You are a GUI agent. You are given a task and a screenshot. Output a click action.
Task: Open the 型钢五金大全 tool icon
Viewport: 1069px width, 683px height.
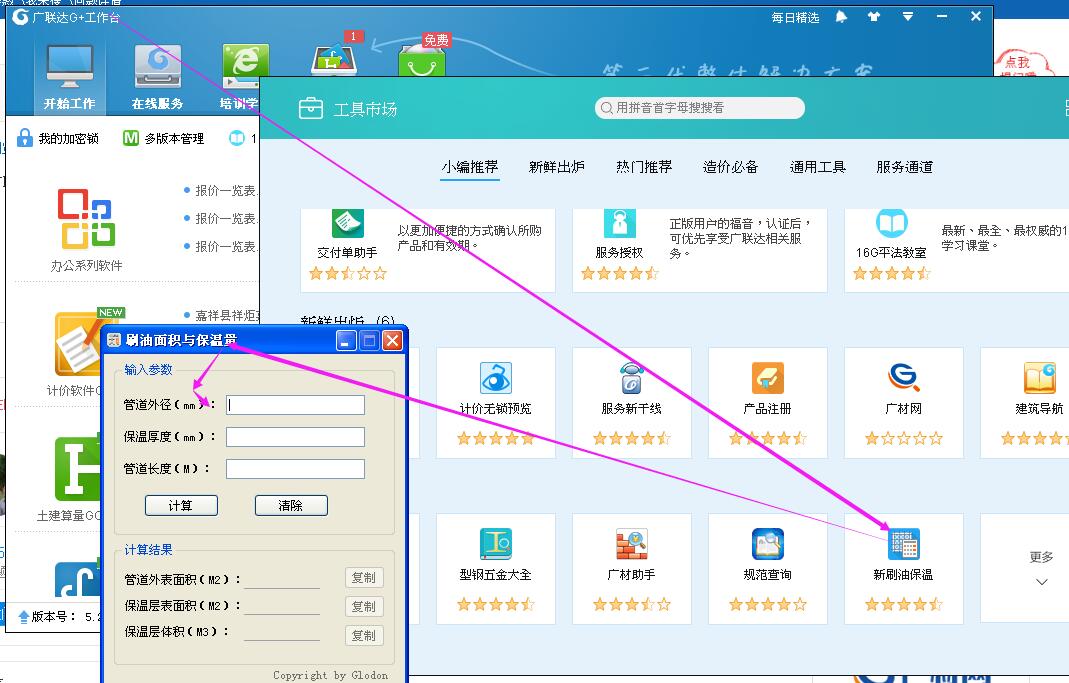[x=496, y=545]
